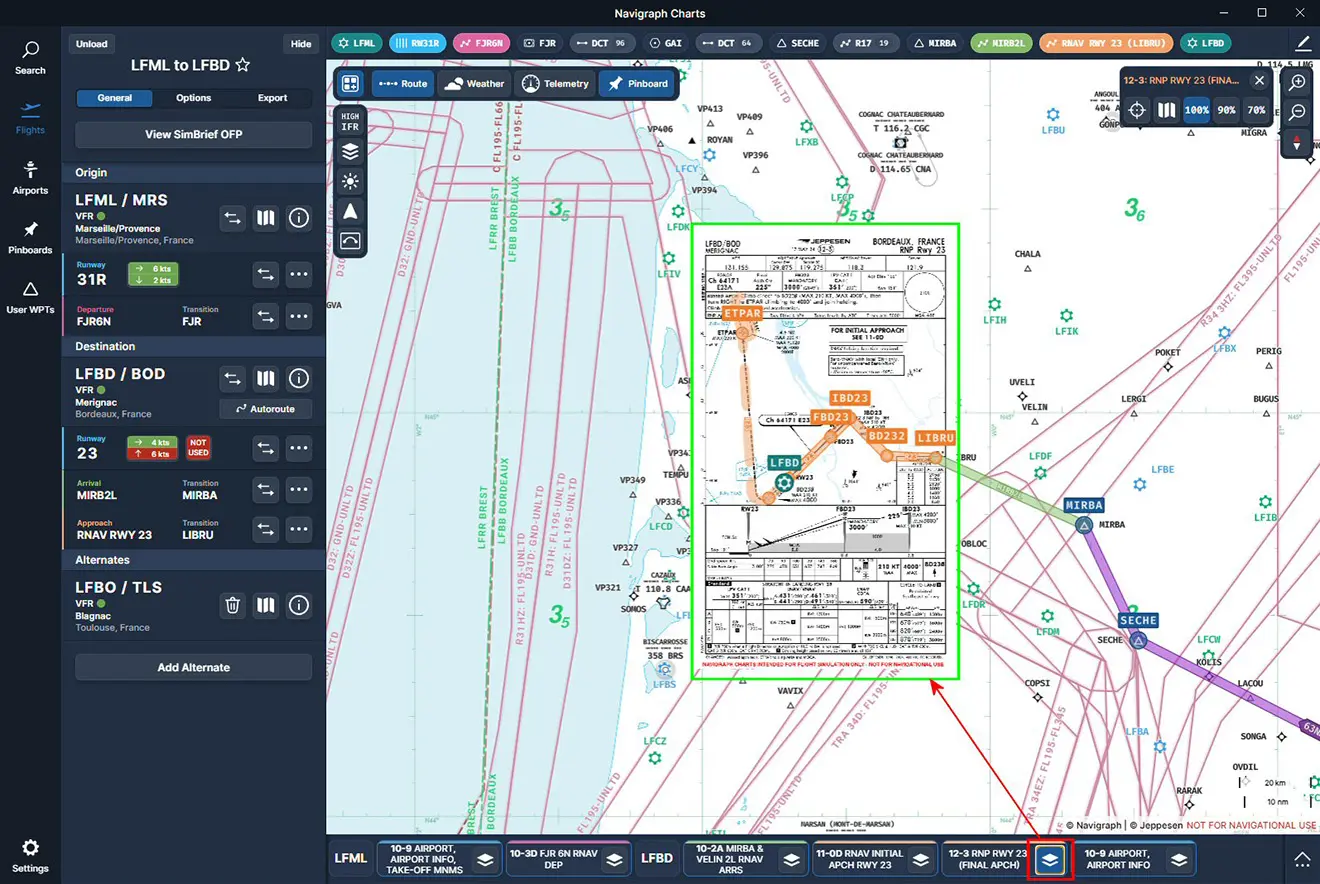
Task: Switch to the Options tab
Action: click(193, 98)
